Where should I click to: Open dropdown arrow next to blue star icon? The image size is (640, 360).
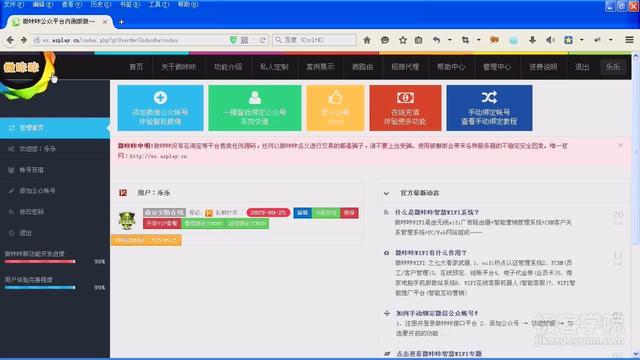pyautogui.click(x=582, y=40)
